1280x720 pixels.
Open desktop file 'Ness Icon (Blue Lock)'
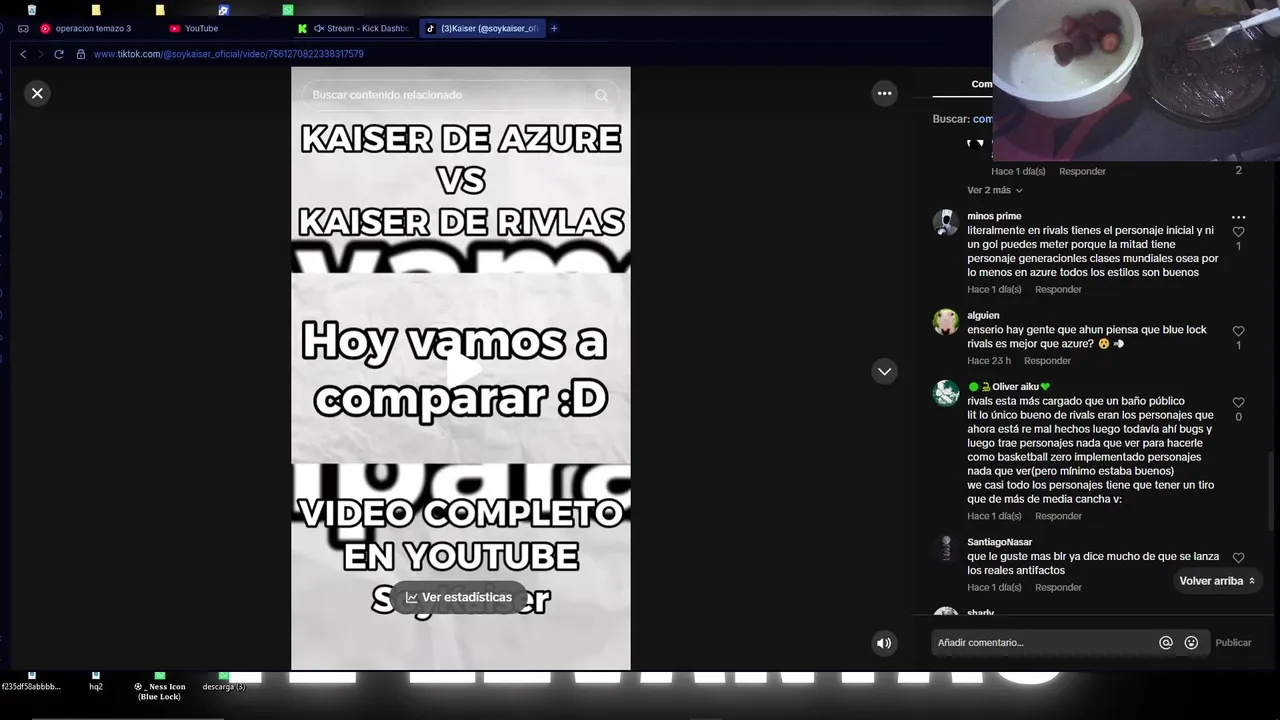160,686
